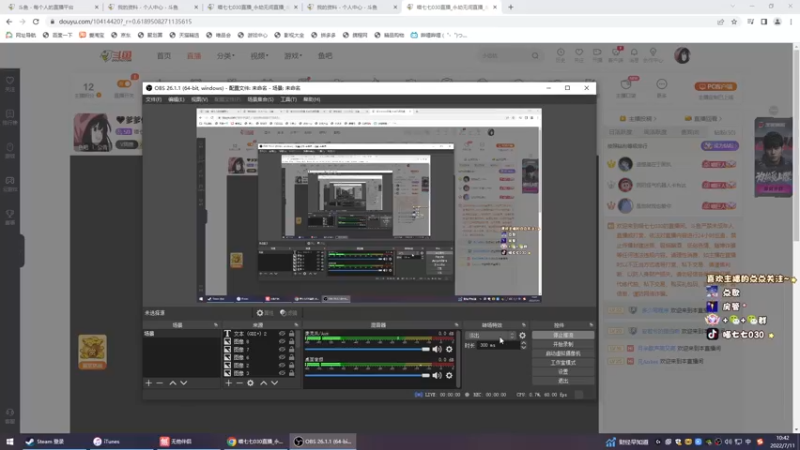Toggle visibility of Image 7 source
Image resolution: width=800 pixels, height=450 pixels.
282,349
